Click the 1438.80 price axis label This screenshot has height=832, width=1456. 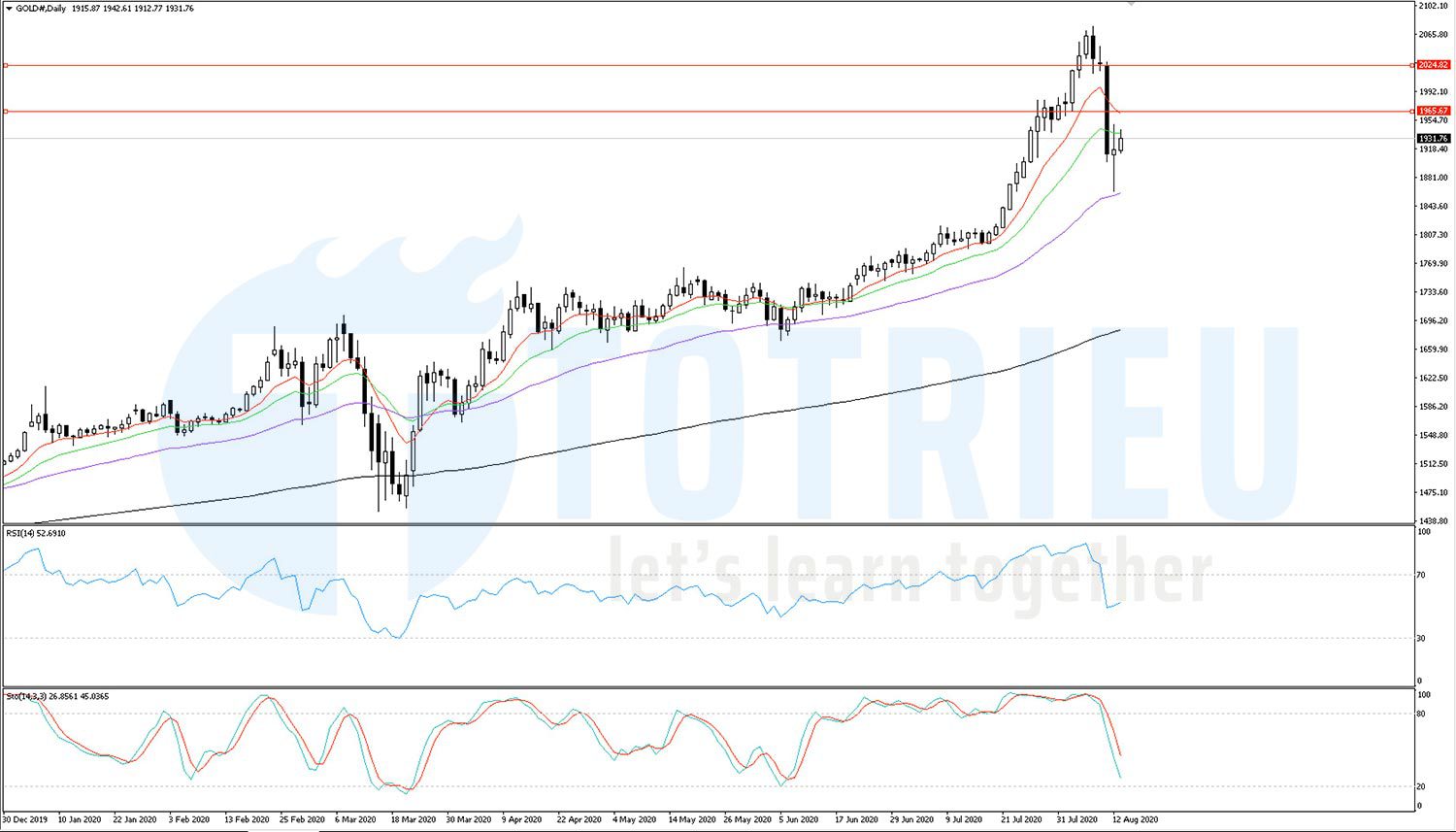(x=1433, y=521)
